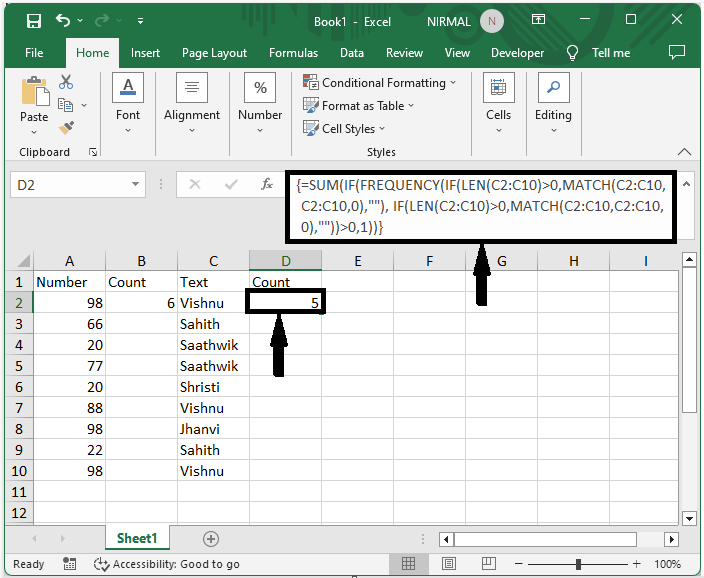Select row 5 header
Image resolution: width=704 pixels, height=578 pixels.
click(19, 366)
